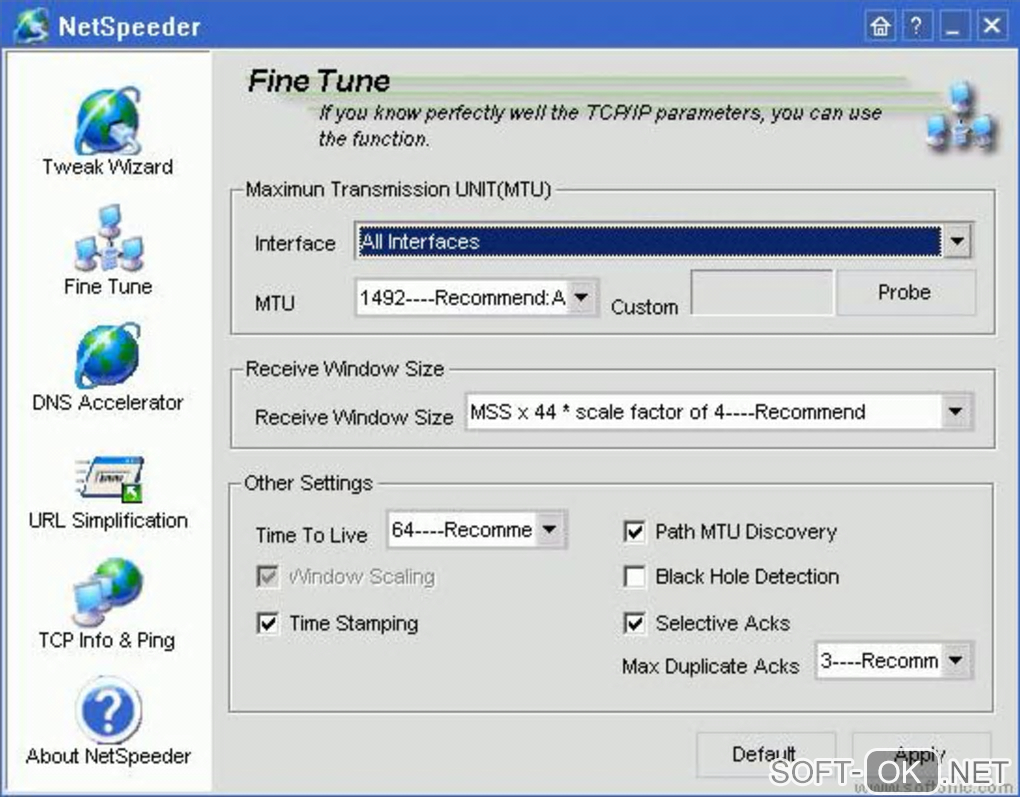Minimize the NetSpeeder window

[954, 27]
